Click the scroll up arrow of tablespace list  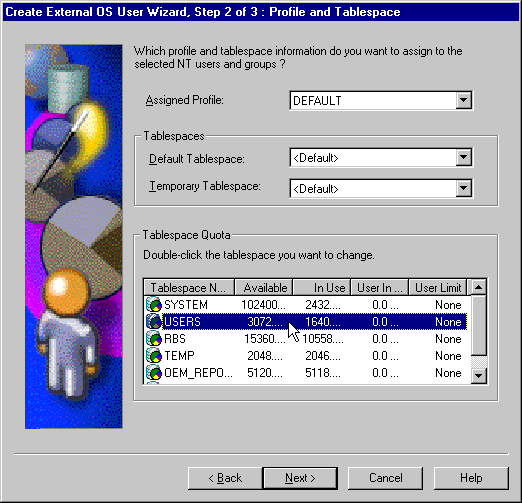(479, 287)
